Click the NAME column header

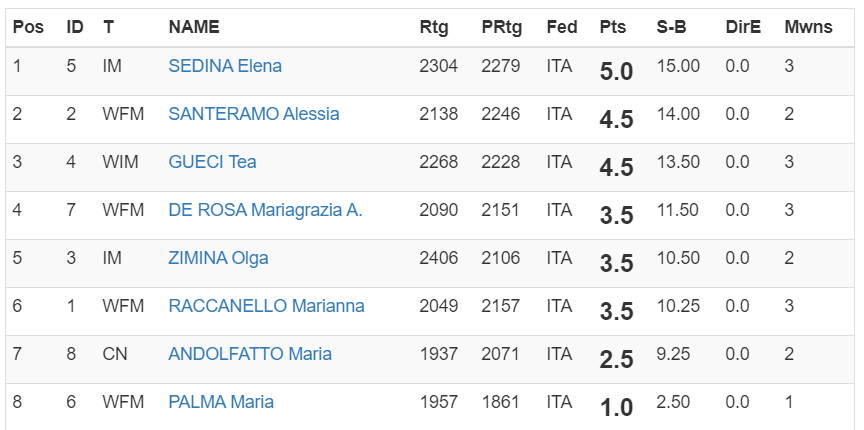194,27
